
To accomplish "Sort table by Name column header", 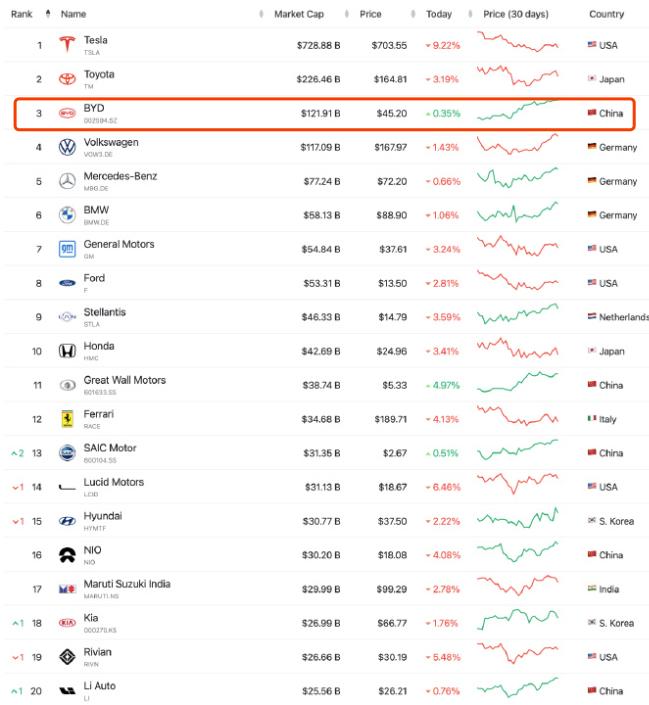I will point(73,14).
